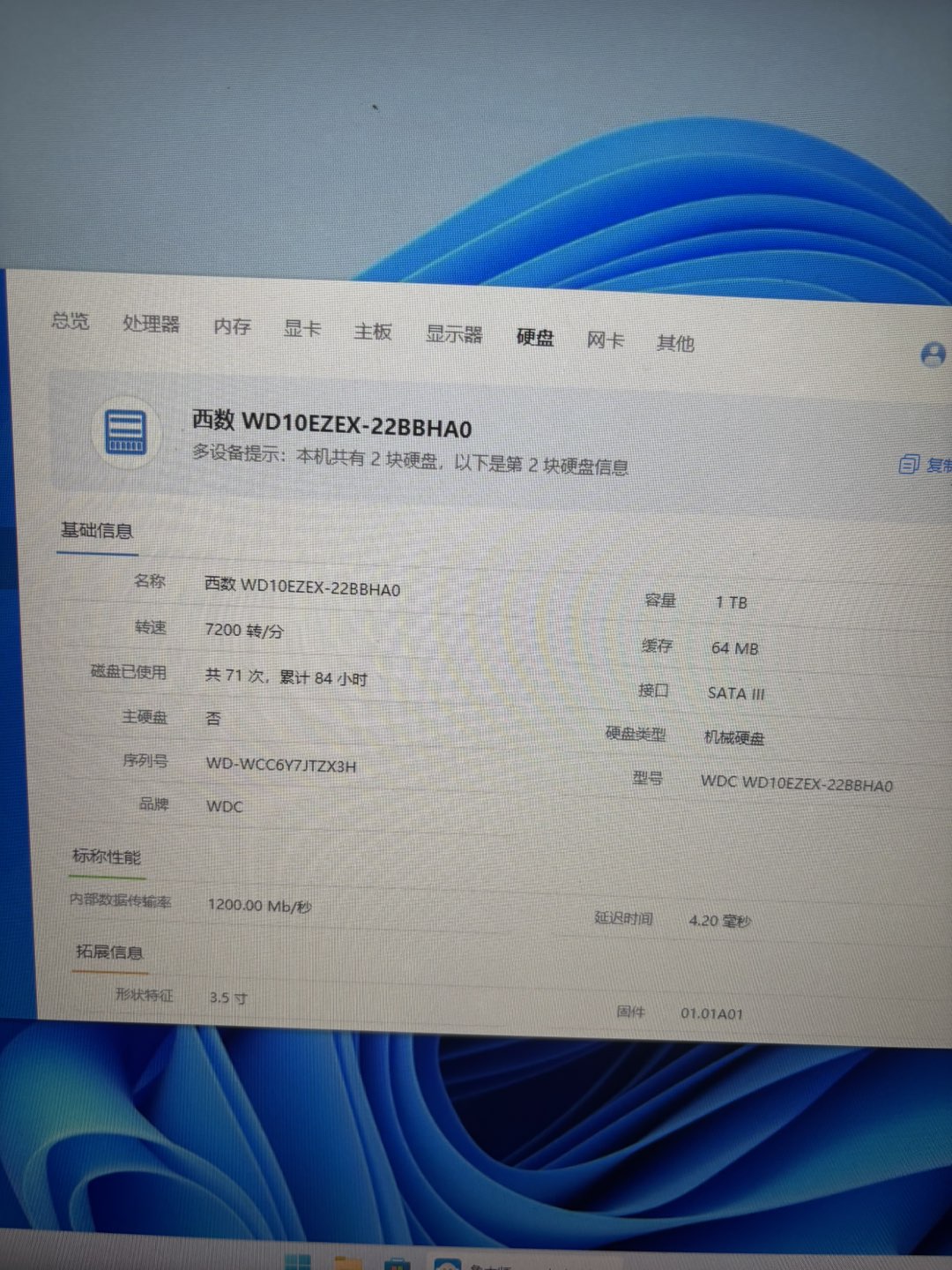
Task: Select the usage text 共 71 次, 累计 84 小时
Action: pyautogui.click(x=286, y=676)
